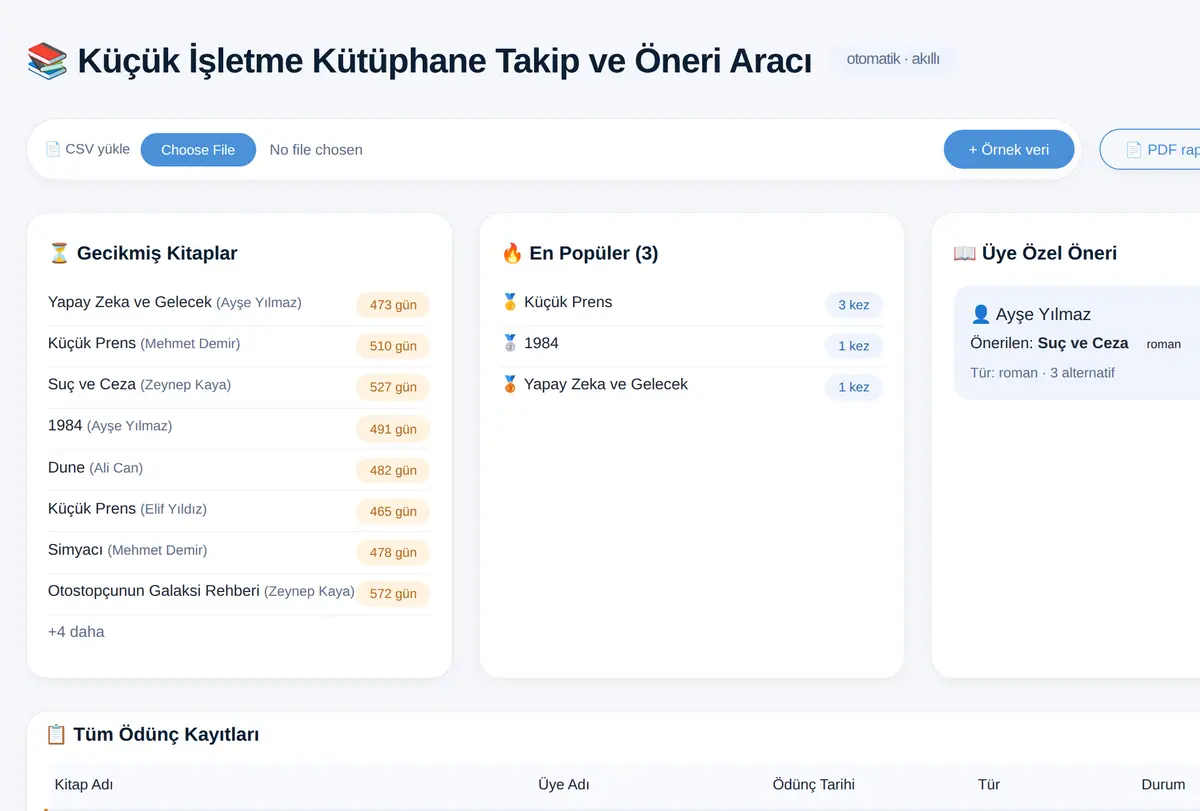Click the 572 gün badge
1200x811 pixels.
tap(393, 593)
